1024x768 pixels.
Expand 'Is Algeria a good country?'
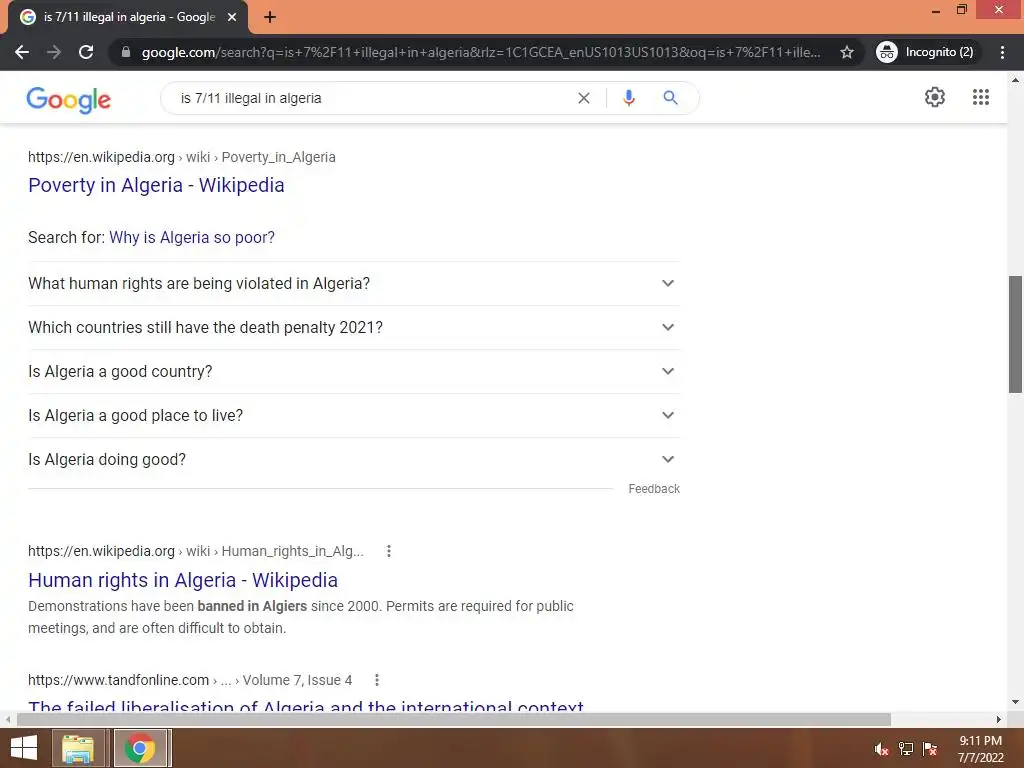click(354, 372)
